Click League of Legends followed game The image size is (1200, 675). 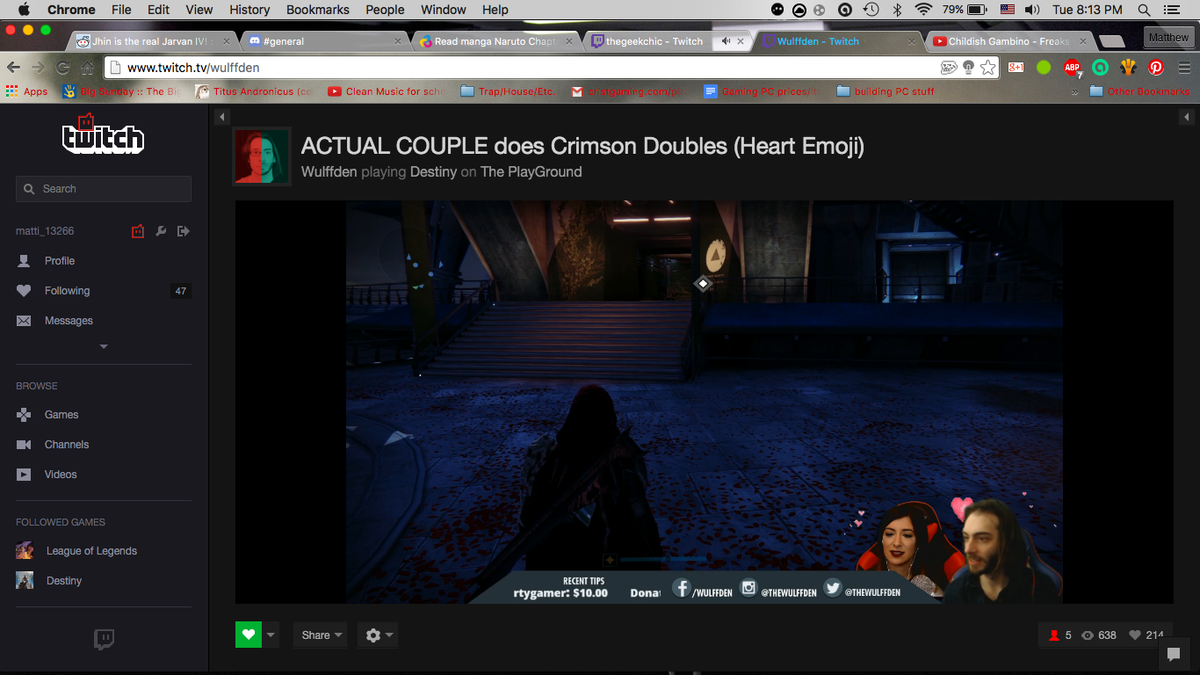click(92, 551)
